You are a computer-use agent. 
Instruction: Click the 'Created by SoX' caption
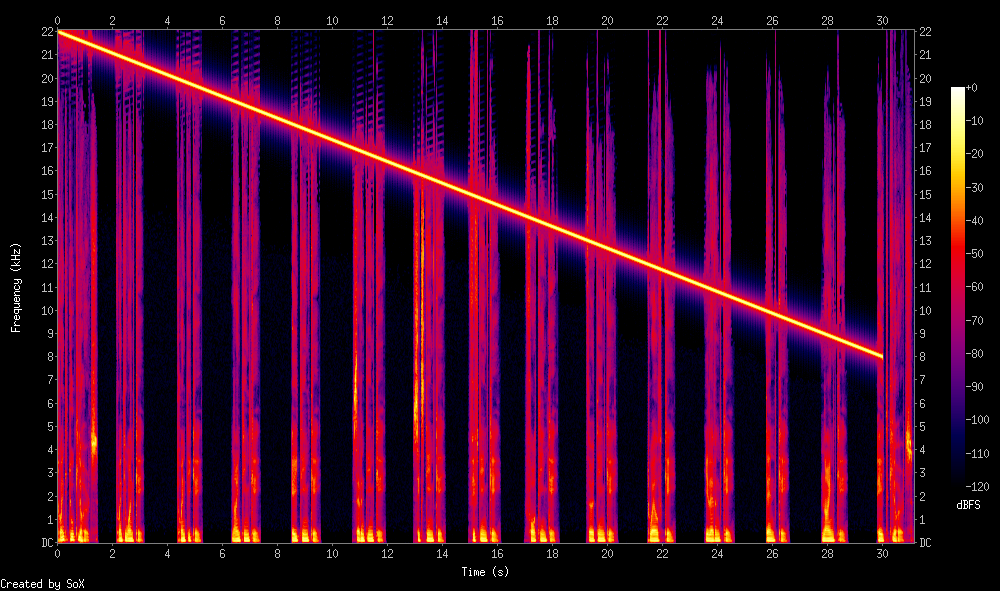pyautogui.click(x=42, y=584)
